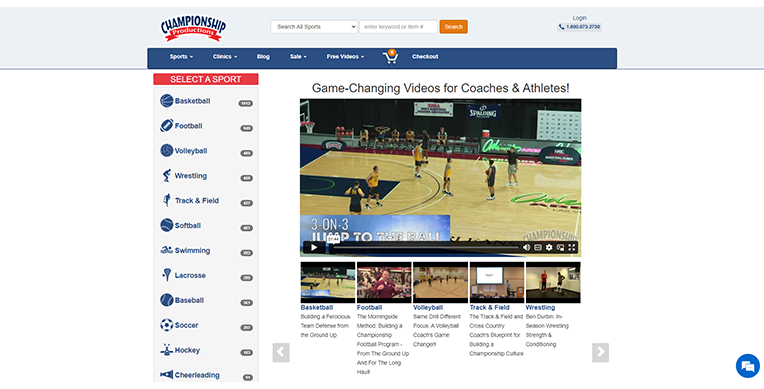Viewport: 764px width, 389px height.
Task: Play the featured basketball video
Action: 314,247
